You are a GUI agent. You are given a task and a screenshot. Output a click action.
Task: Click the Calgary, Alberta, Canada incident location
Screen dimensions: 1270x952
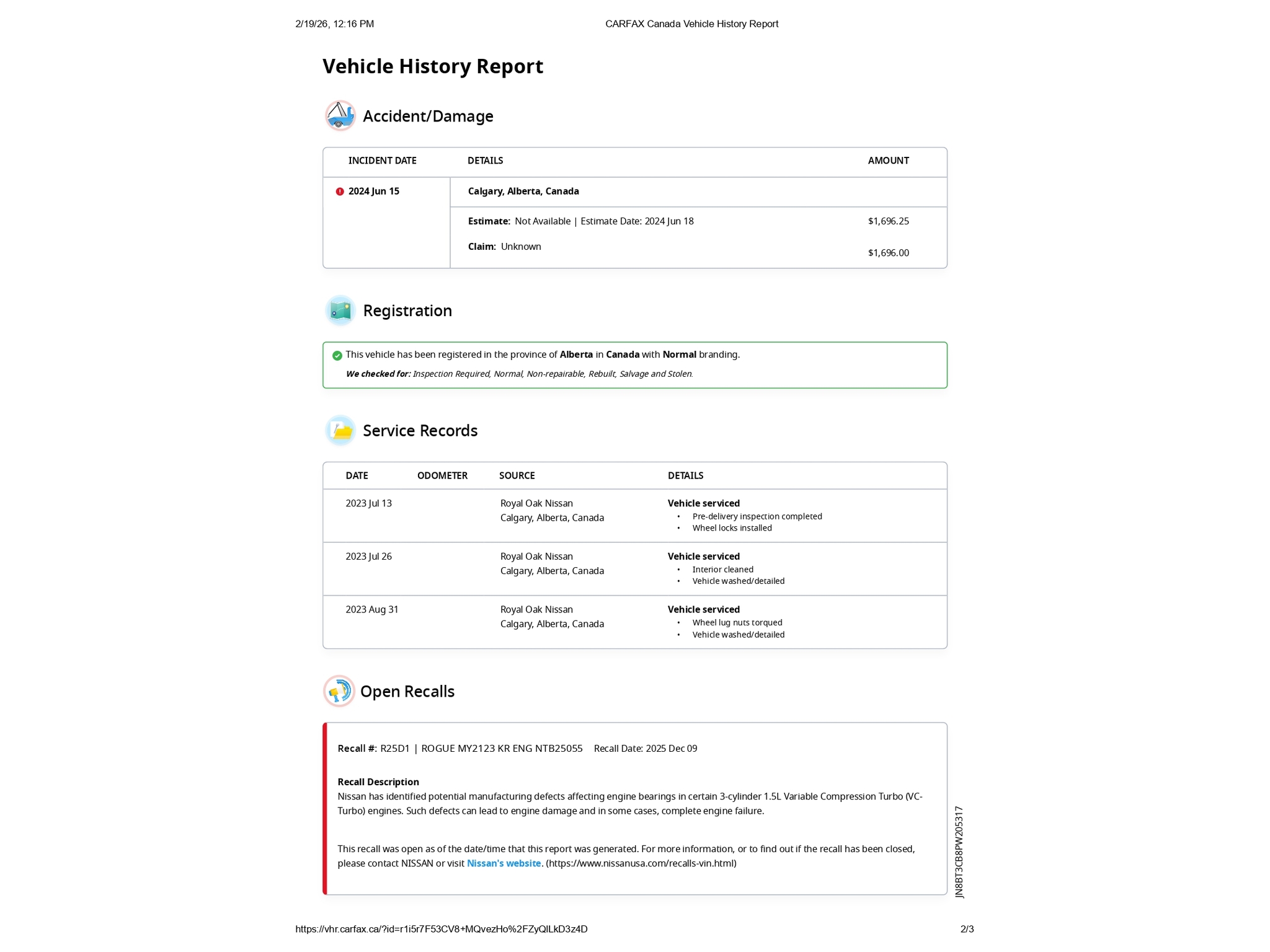523,192
